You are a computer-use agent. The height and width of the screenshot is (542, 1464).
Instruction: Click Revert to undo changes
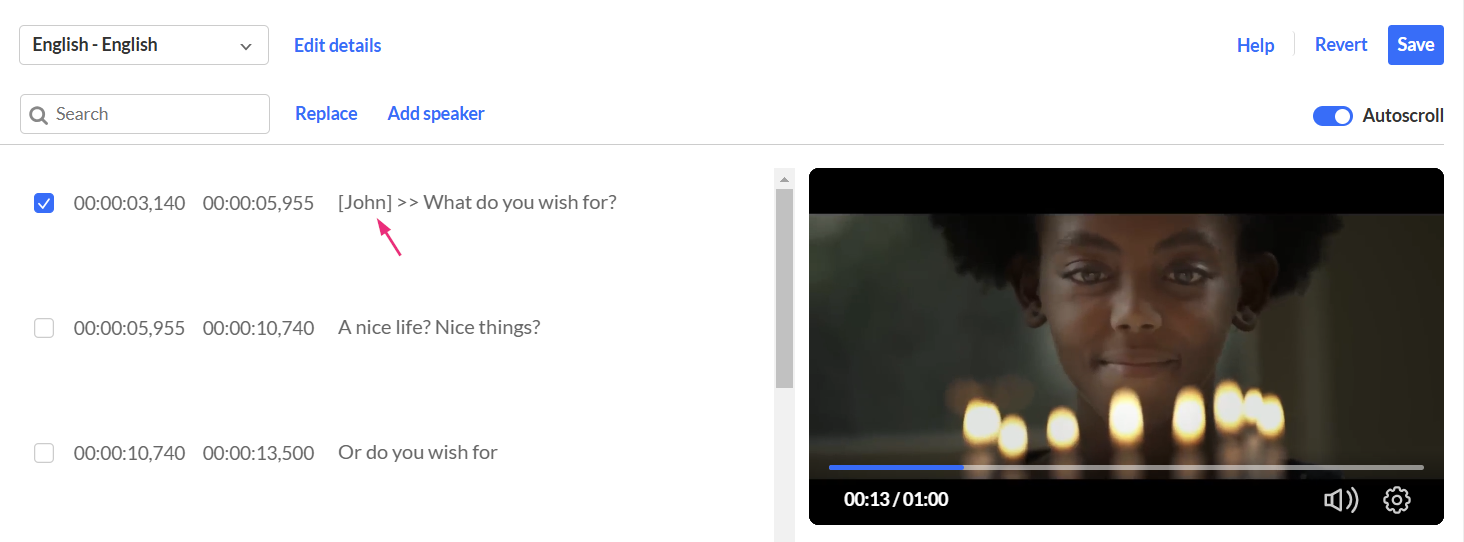1341,45
